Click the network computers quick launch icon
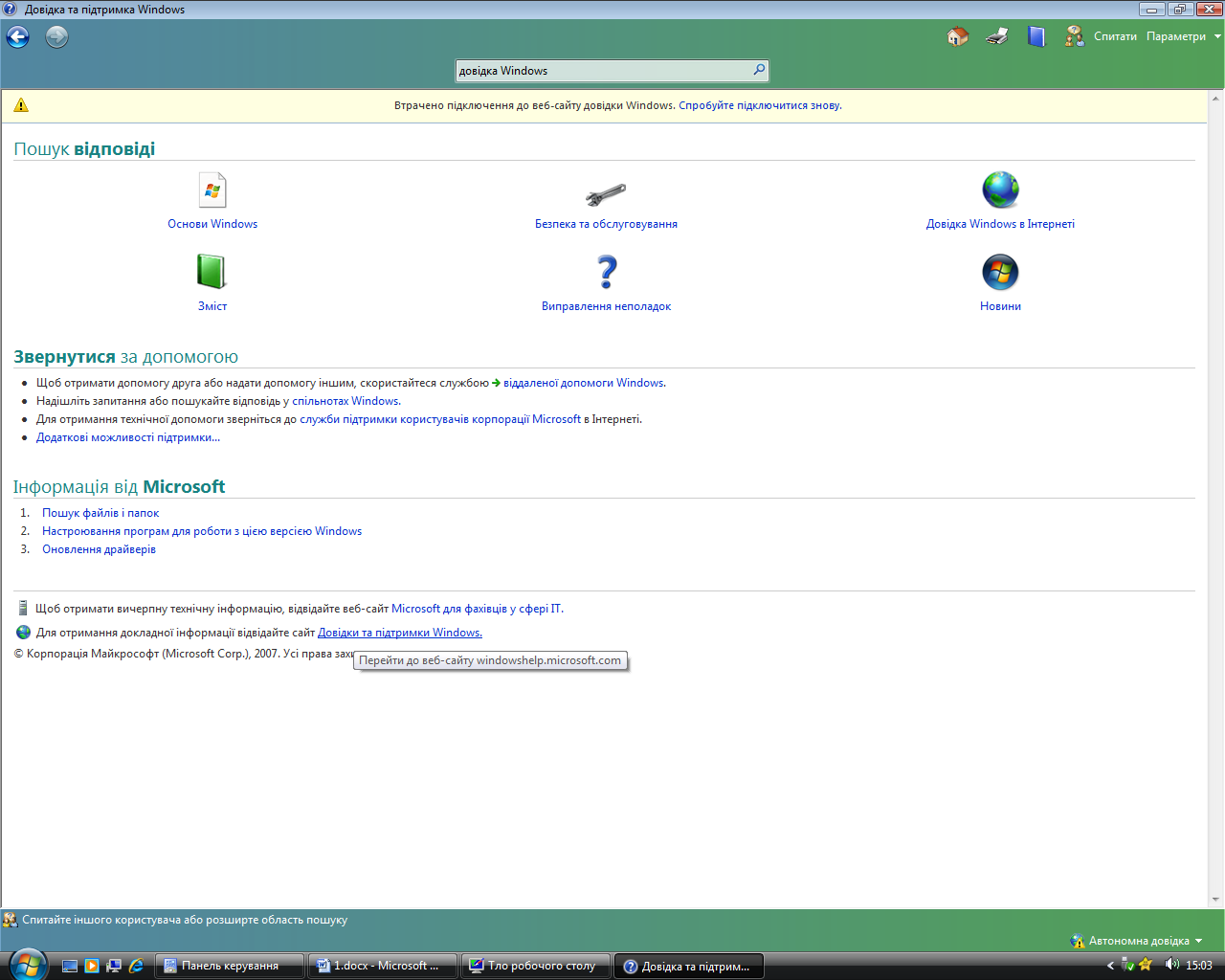Screen dimensions: 1225x980 [114, 966]
